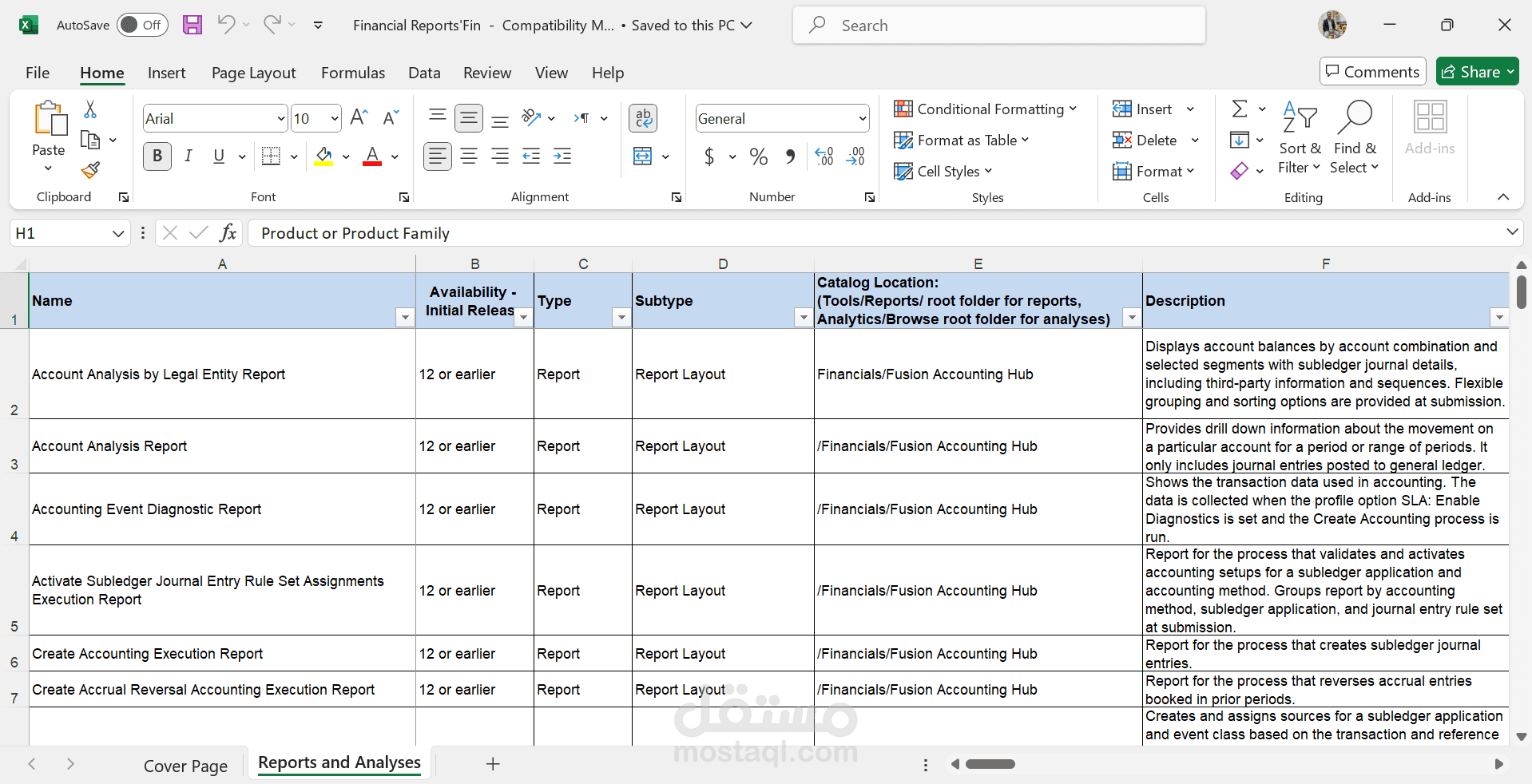Open the filter dropdown on Name column
The height and width of the screenshot is (784, 1532).
pyautogui.click(x=405, y=317)
